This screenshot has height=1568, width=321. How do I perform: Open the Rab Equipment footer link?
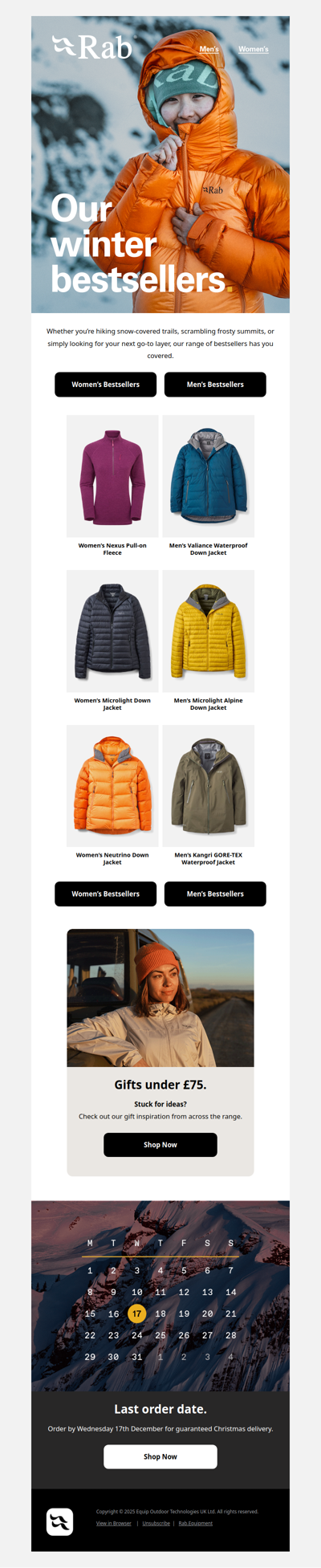pyautogui.click(x=196, y=1523)
